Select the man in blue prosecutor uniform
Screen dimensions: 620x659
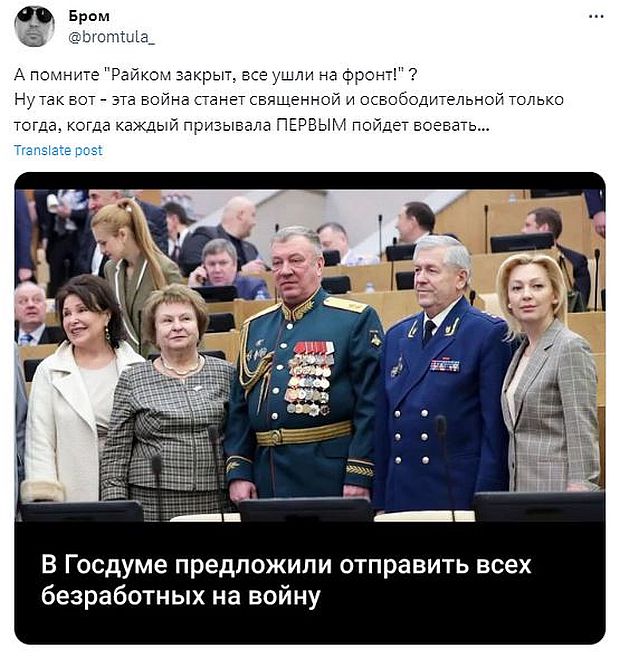click(444, 374)
